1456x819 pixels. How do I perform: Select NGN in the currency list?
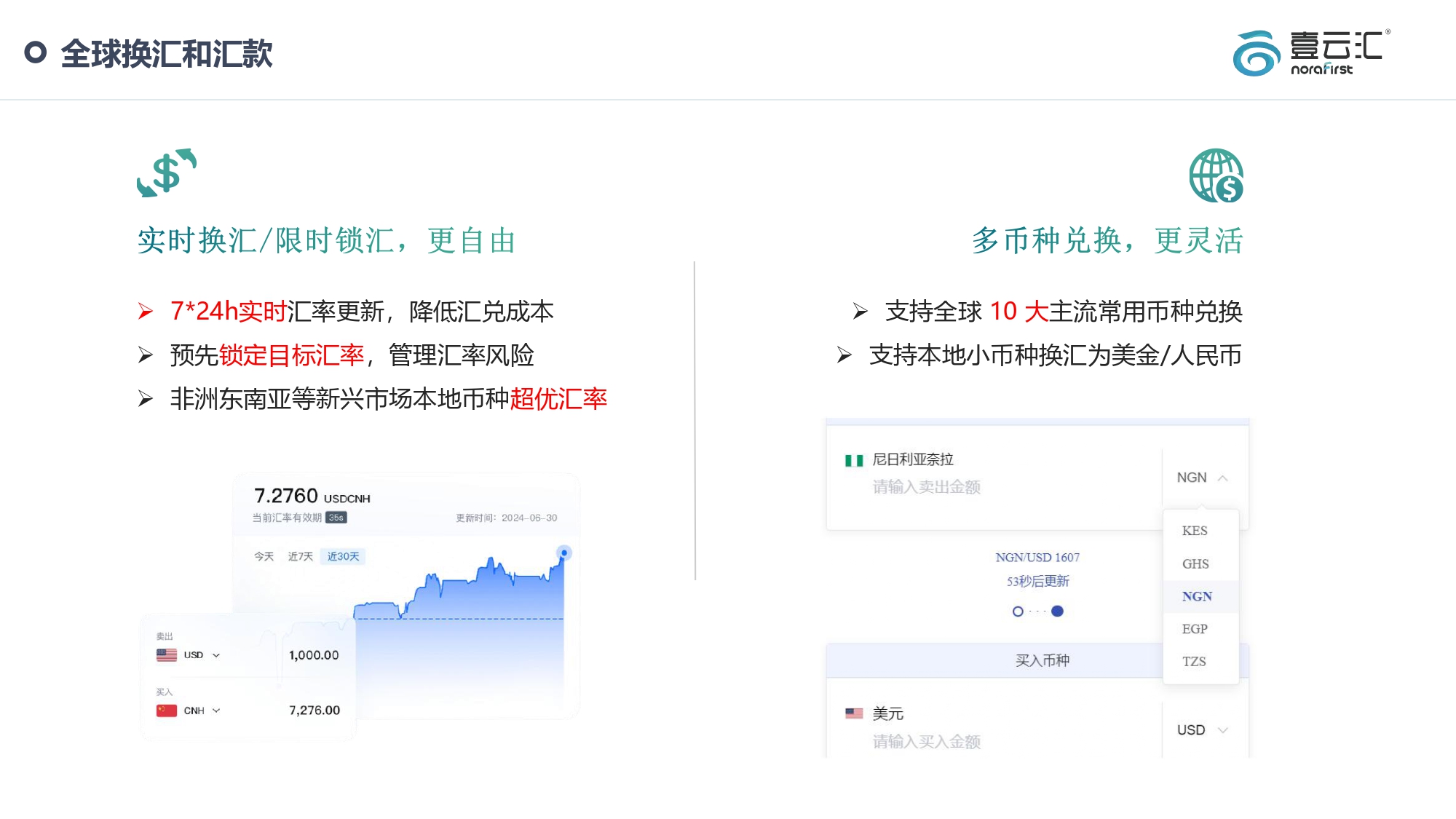(1198, 596)
